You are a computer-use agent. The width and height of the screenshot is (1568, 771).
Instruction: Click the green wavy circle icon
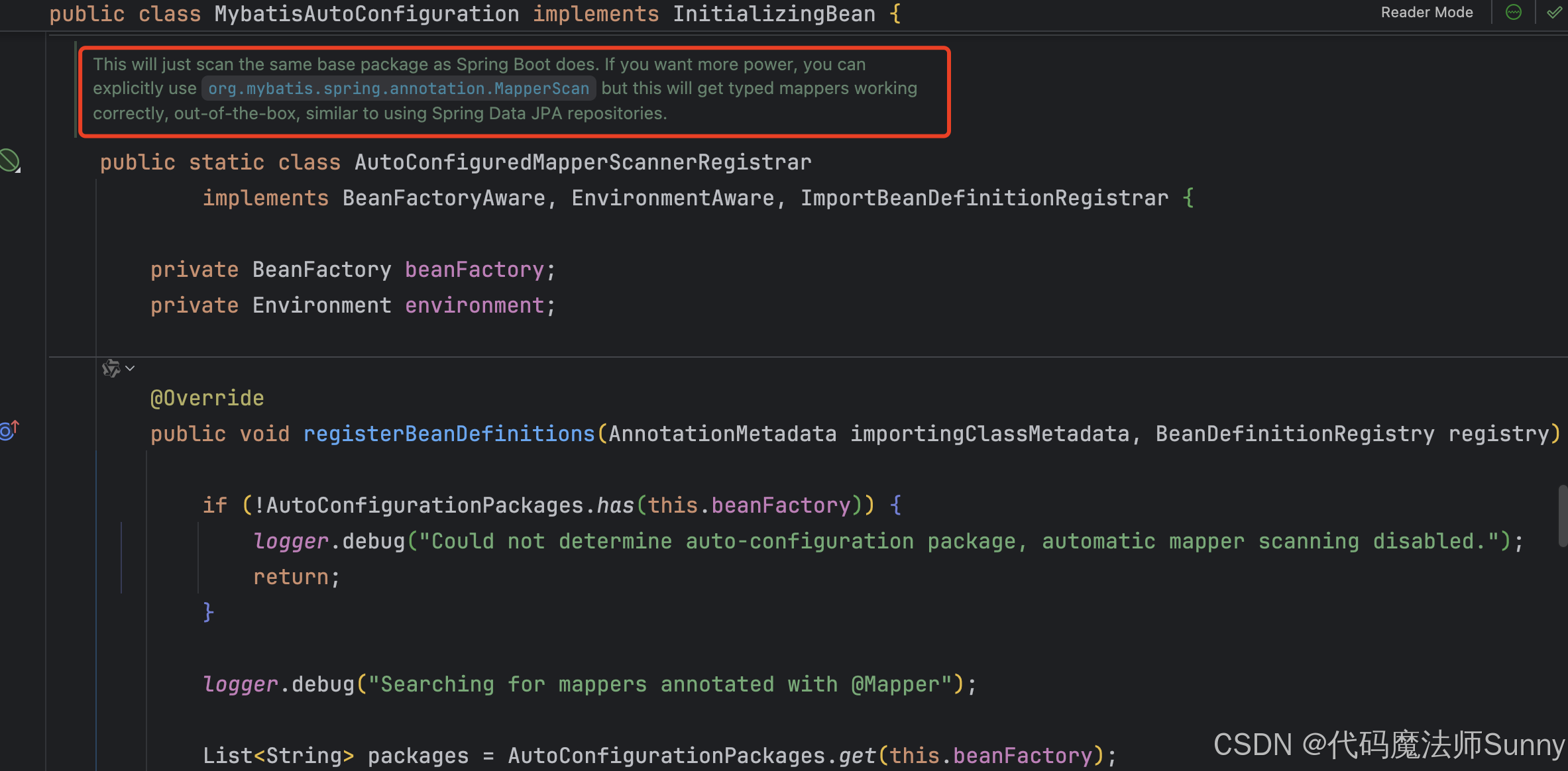[1514, 13]
